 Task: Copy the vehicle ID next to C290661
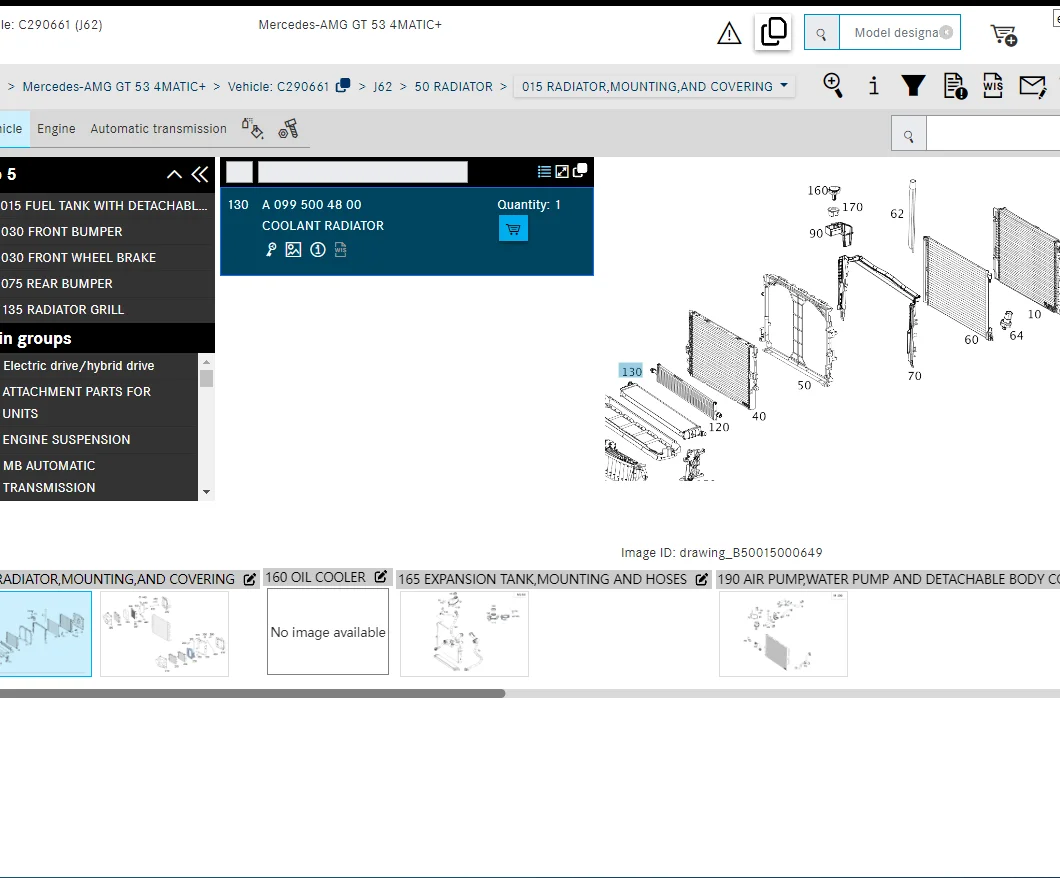(x=343, y=85)
